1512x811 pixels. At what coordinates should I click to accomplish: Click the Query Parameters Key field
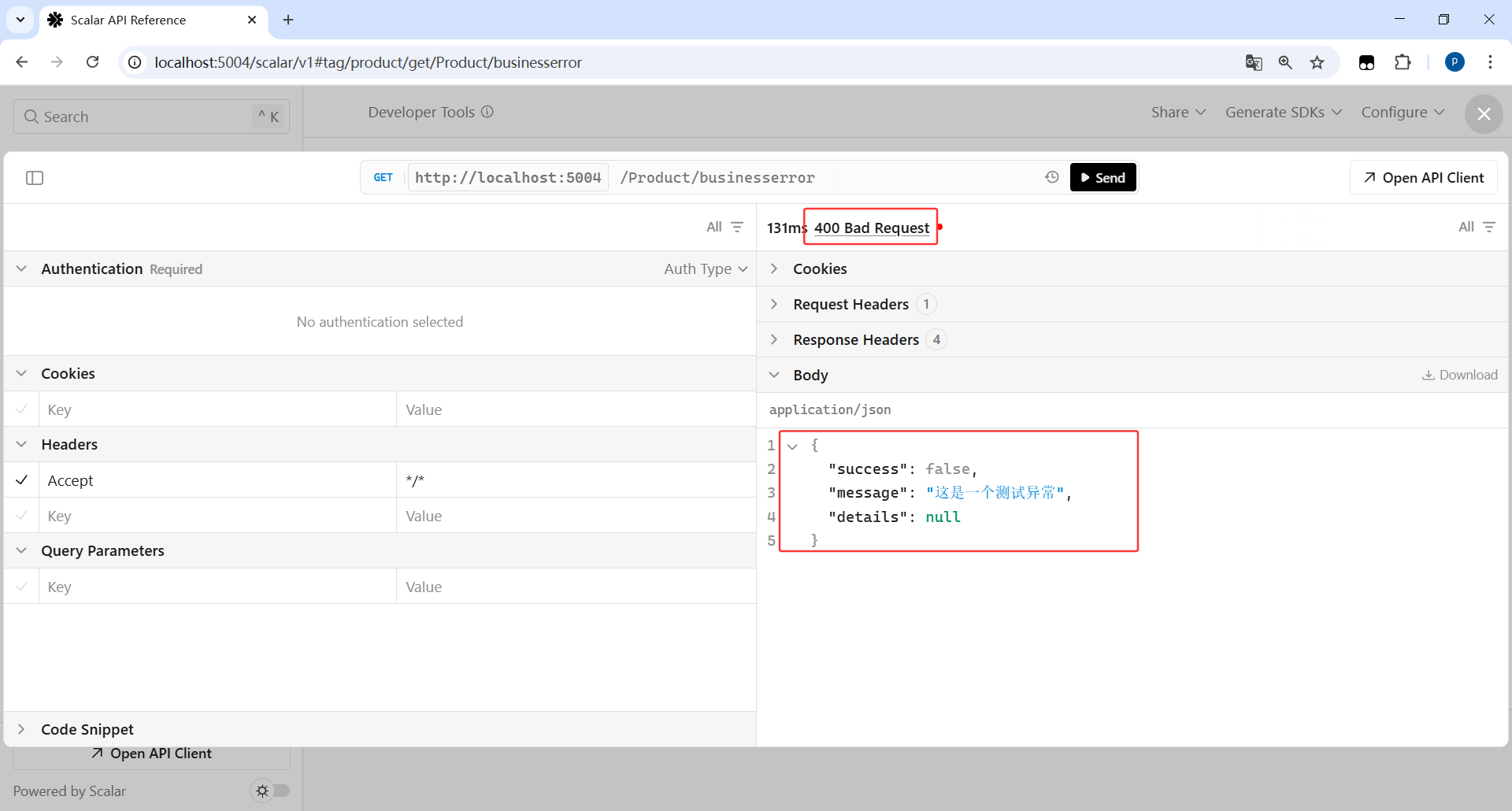217,586
